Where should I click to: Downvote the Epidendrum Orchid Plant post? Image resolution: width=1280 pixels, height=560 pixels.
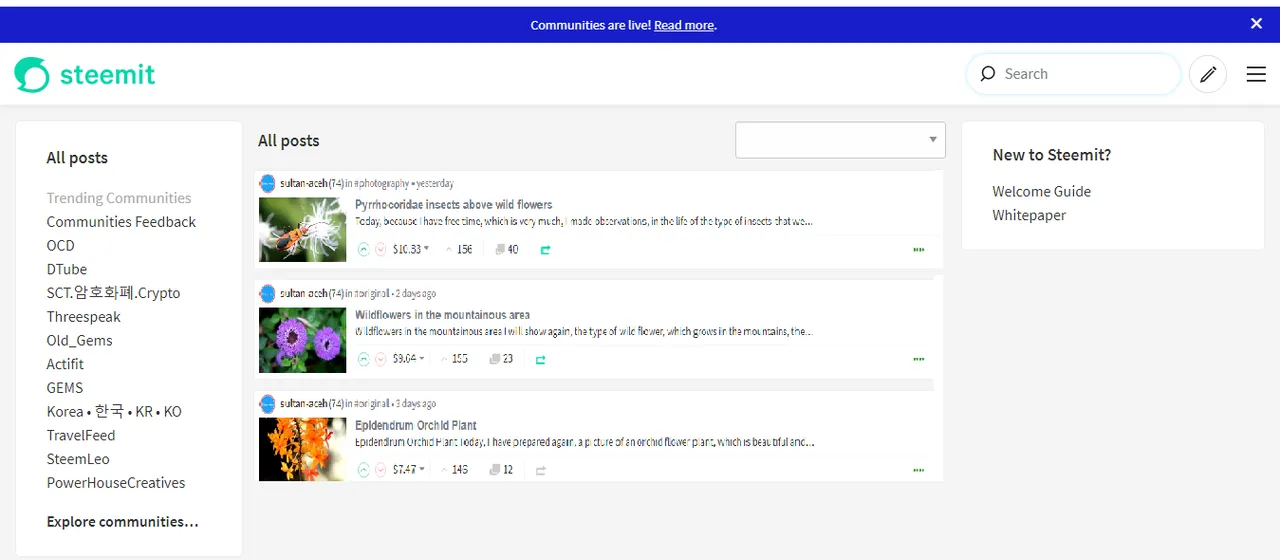[x=381, y=469]
